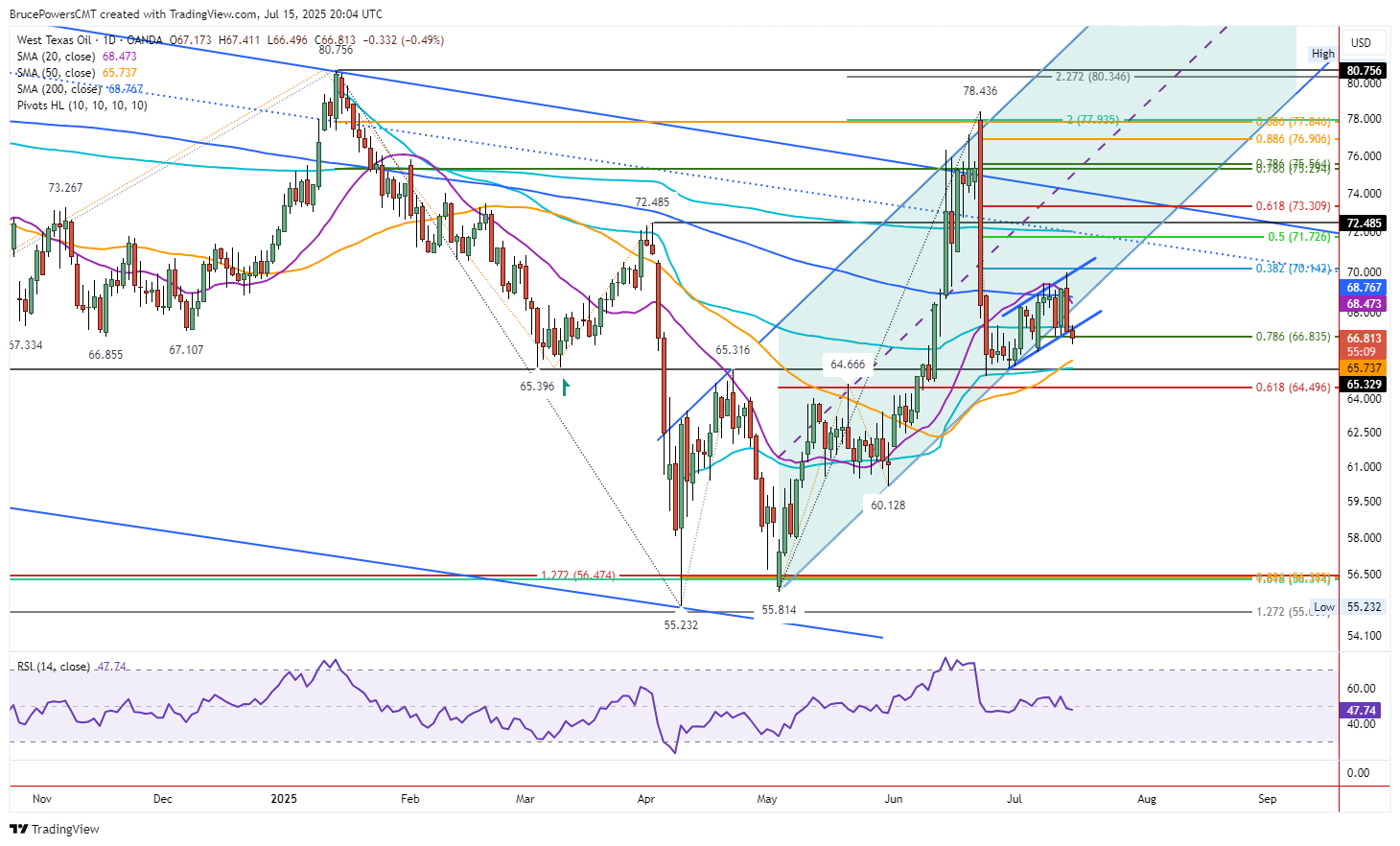Click the Nov label on time axis

pos(42,798)
